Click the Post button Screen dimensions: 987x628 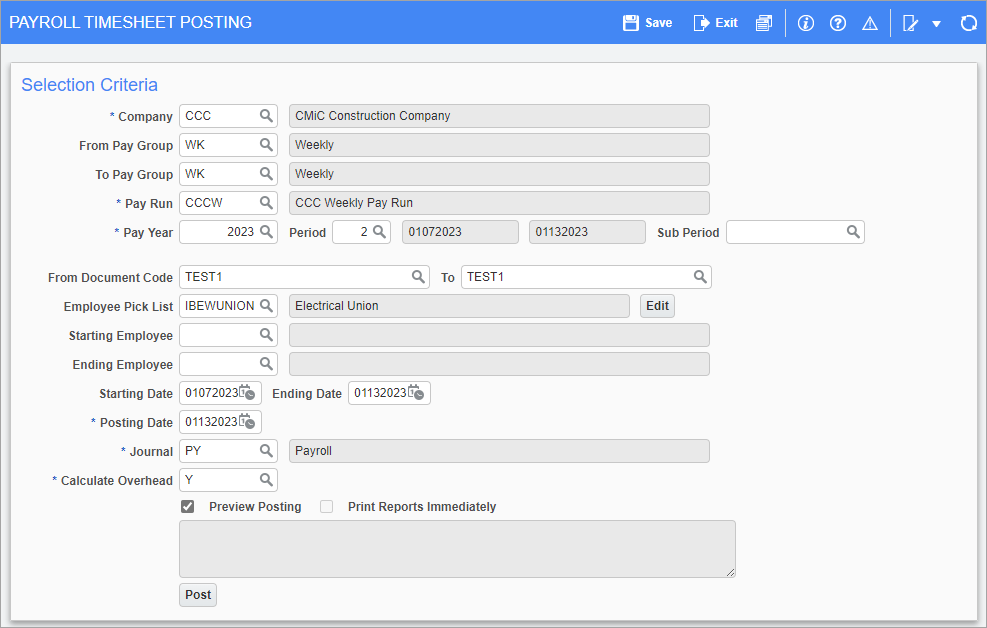[198, 595]
